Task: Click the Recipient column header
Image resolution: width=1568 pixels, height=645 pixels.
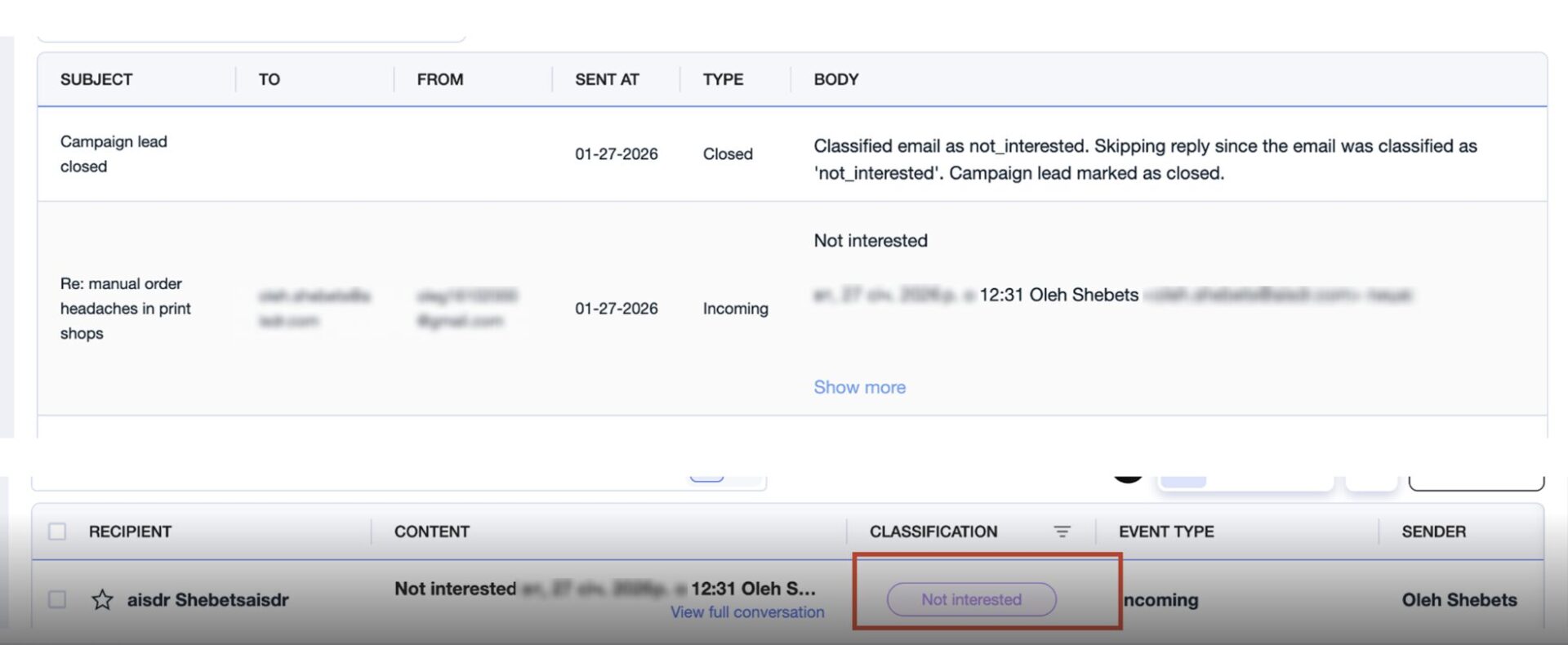Action: pos(130,532)
